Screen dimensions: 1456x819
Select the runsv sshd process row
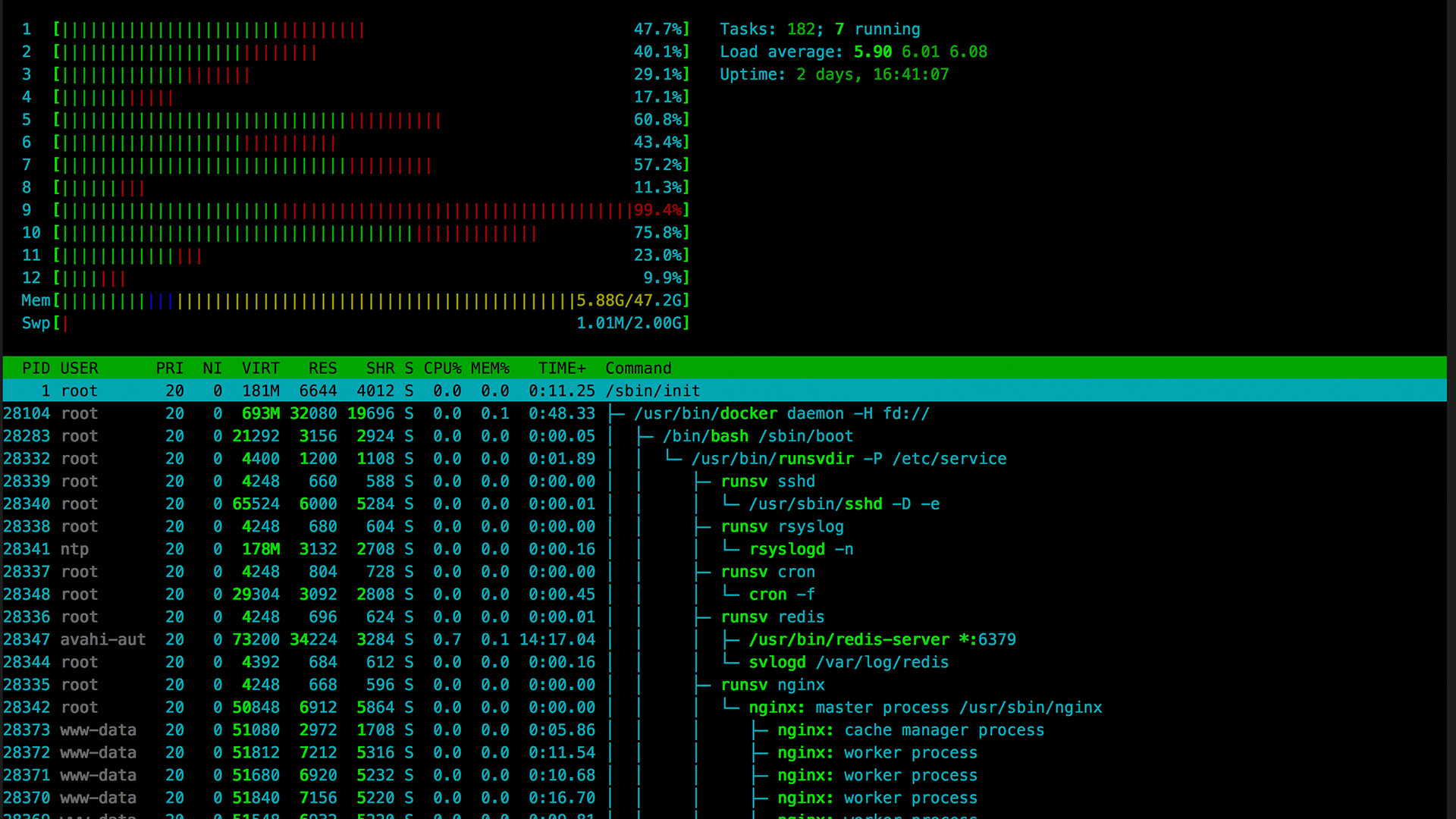coord(767,482)
